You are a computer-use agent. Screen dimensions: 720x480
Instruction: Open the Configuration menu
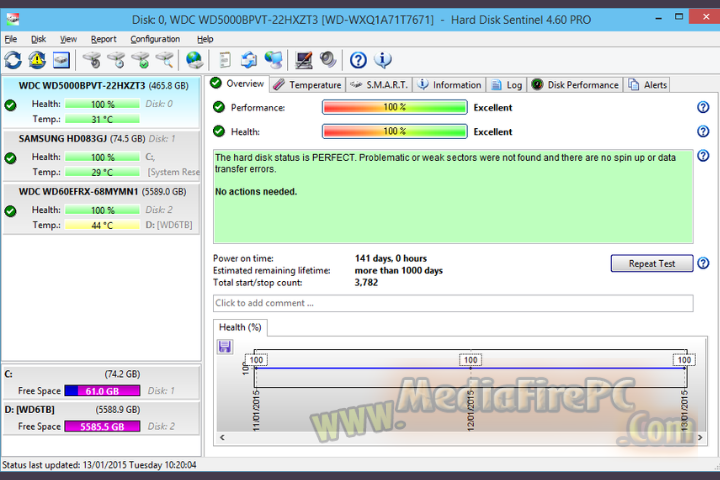point(155,39)
